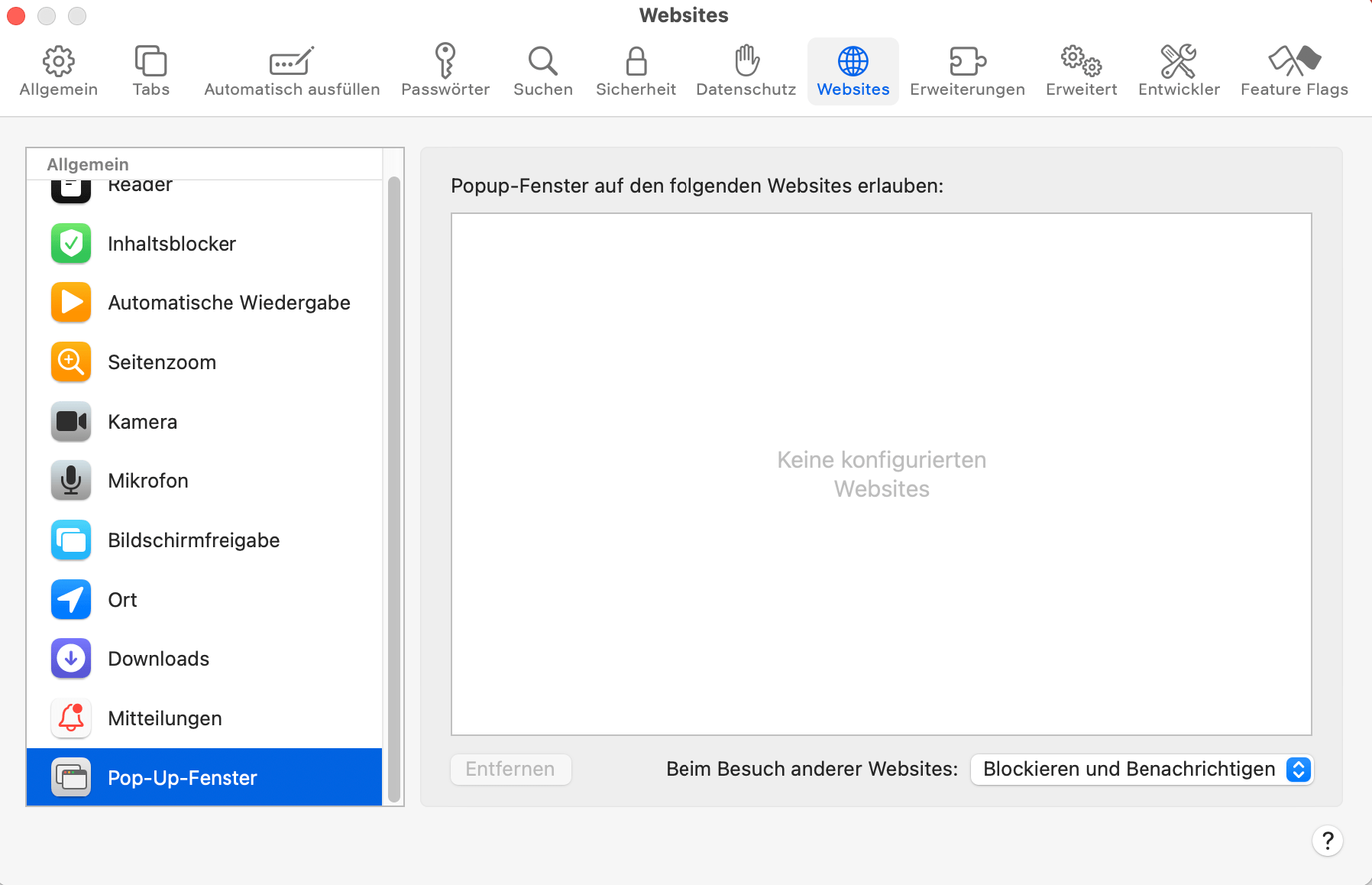Switch to the Websites tab
The image size is (1372, 885).
coord(853,69)
